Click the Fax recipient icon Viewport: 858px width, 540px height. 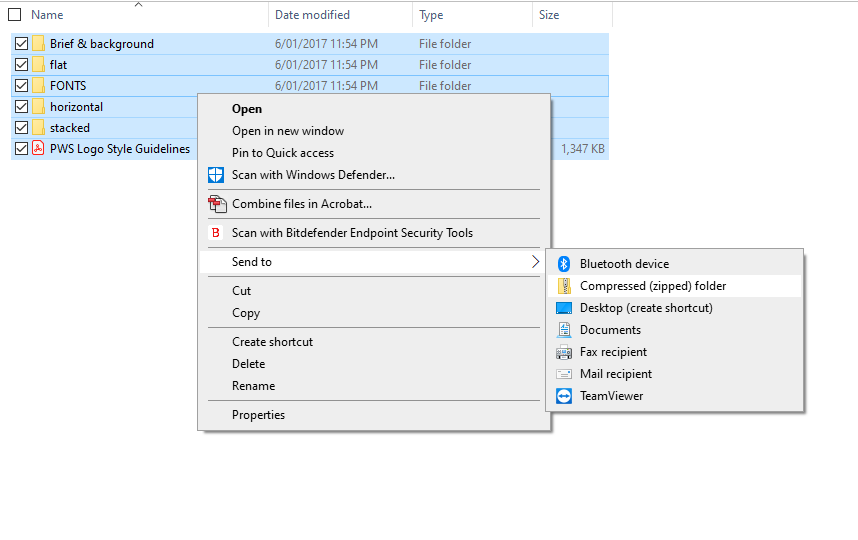[x=564, y=352]
